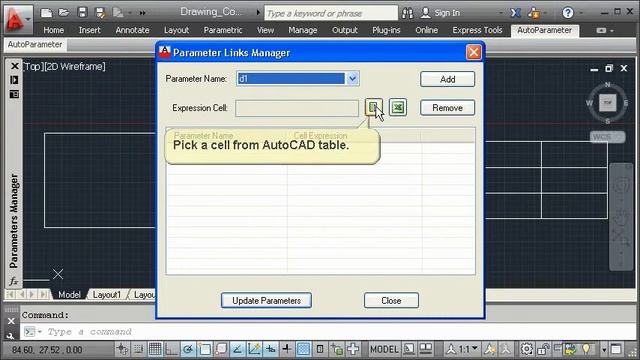
Task: Toggle Dynamic UCS in status bar
Action: coord(254,349)
